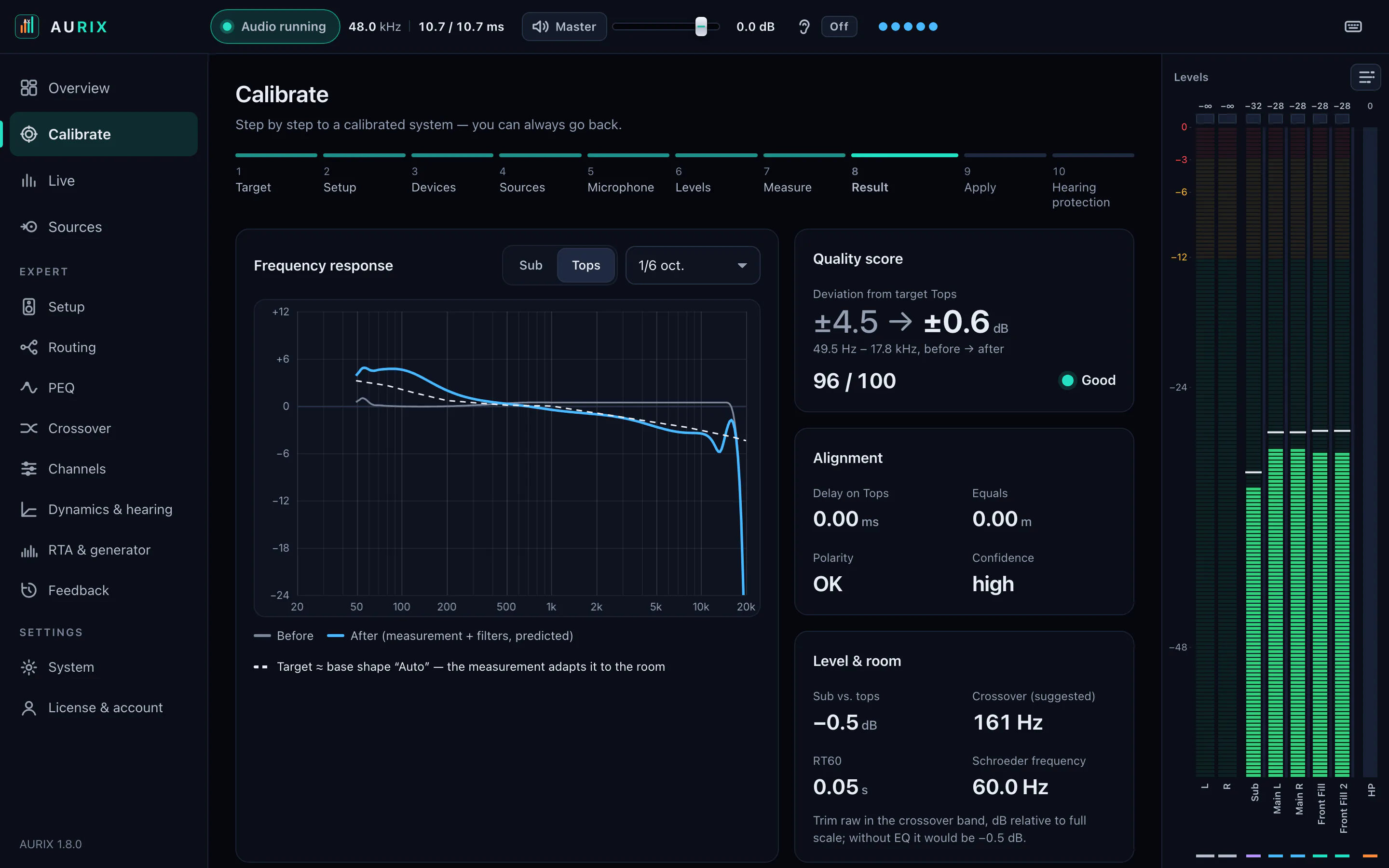Open RTA & generator spectrum icon
1389x868 pixels.
tap(29, 550)
